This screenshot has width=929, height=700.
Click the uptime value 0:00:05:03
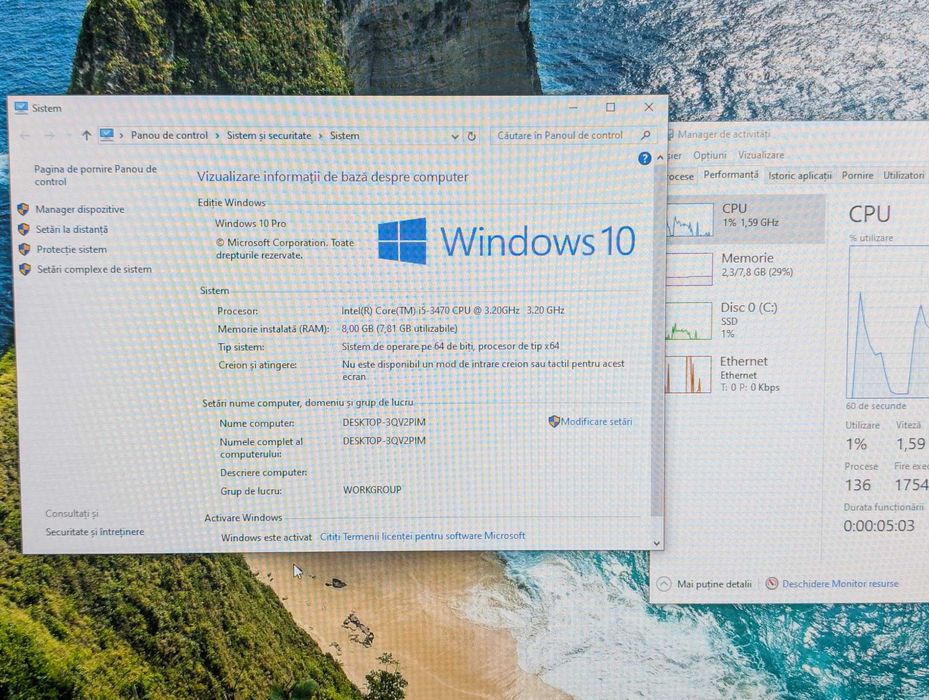tap(879, 526)
